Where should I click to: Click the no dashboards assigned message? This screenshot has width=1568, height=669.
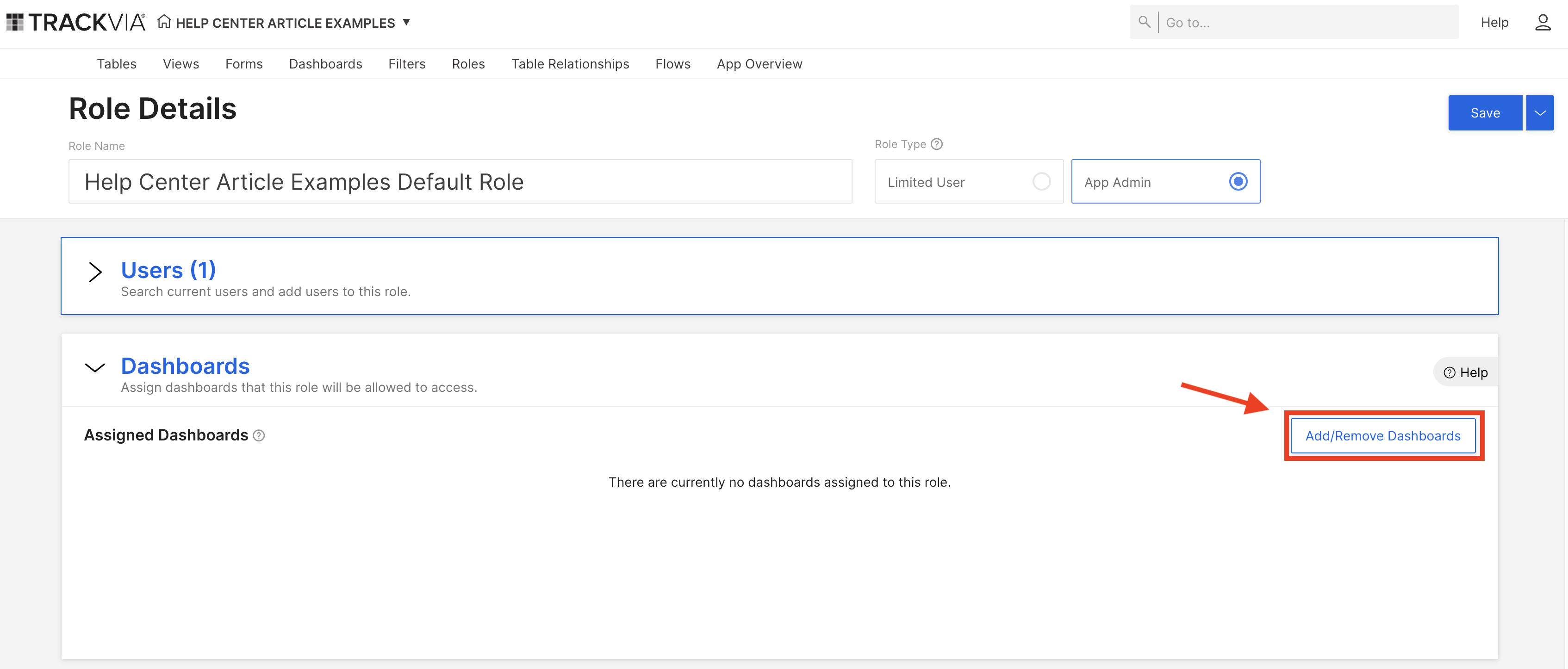click(779, 482)
